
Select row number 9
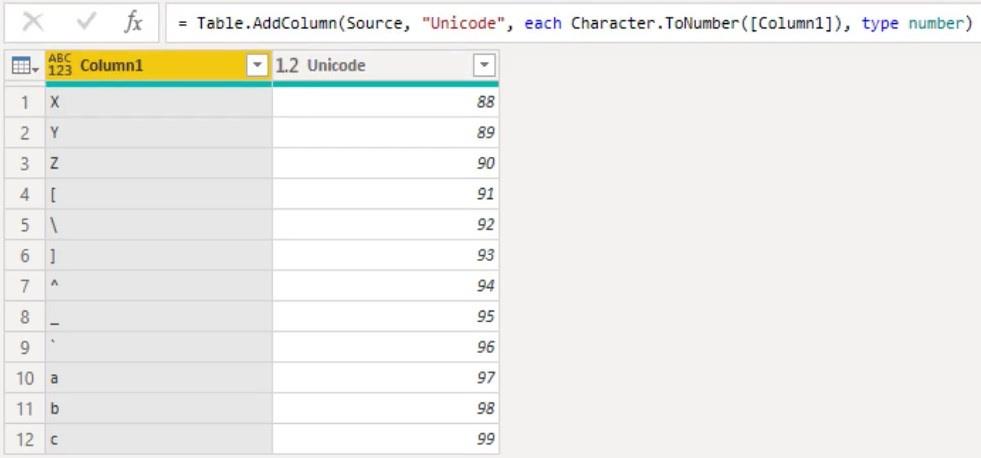[25, 347]
